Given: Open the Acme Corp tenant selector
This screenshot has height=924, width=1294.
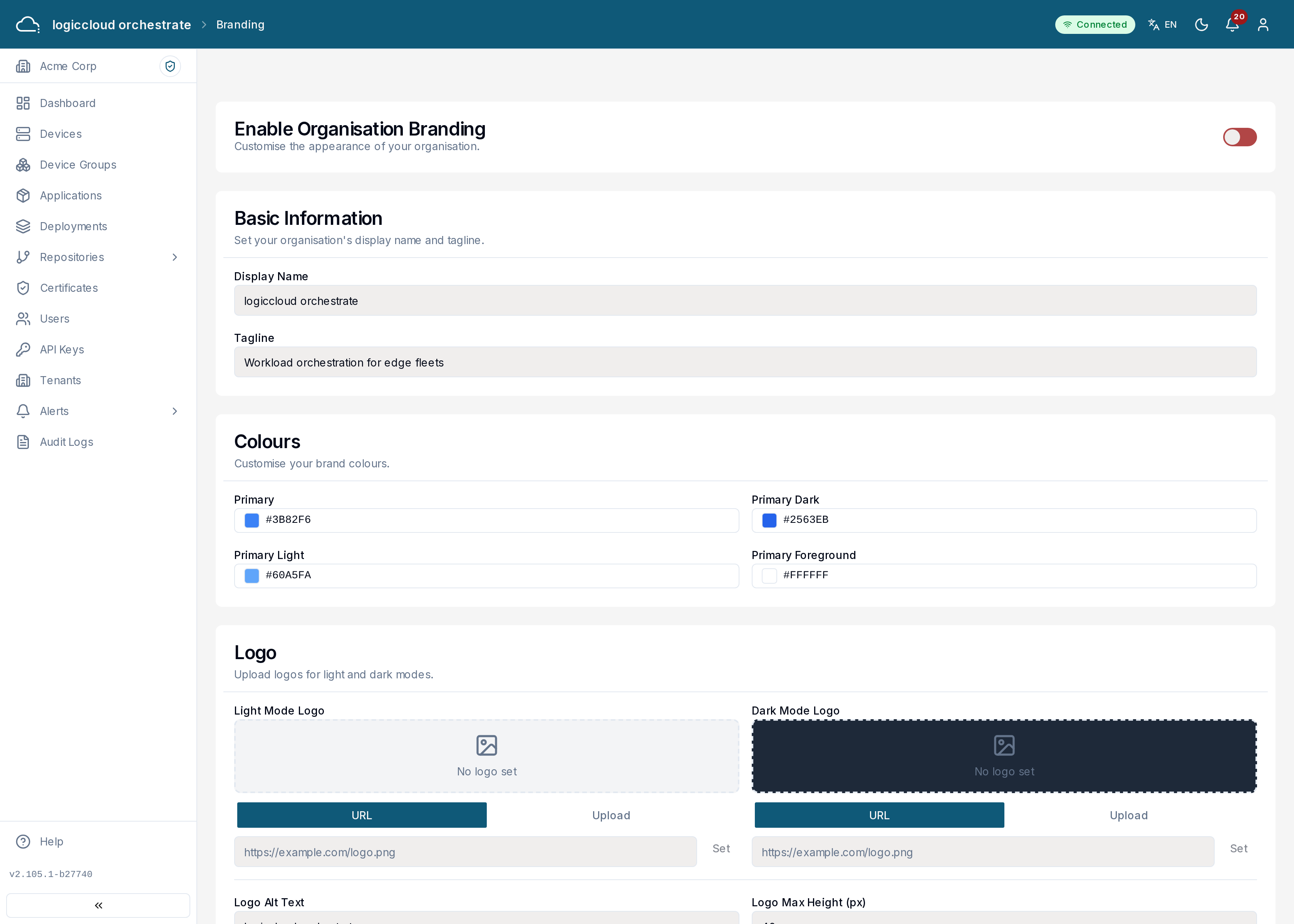Looking at the screenshot, I should [x=85, y=66].
